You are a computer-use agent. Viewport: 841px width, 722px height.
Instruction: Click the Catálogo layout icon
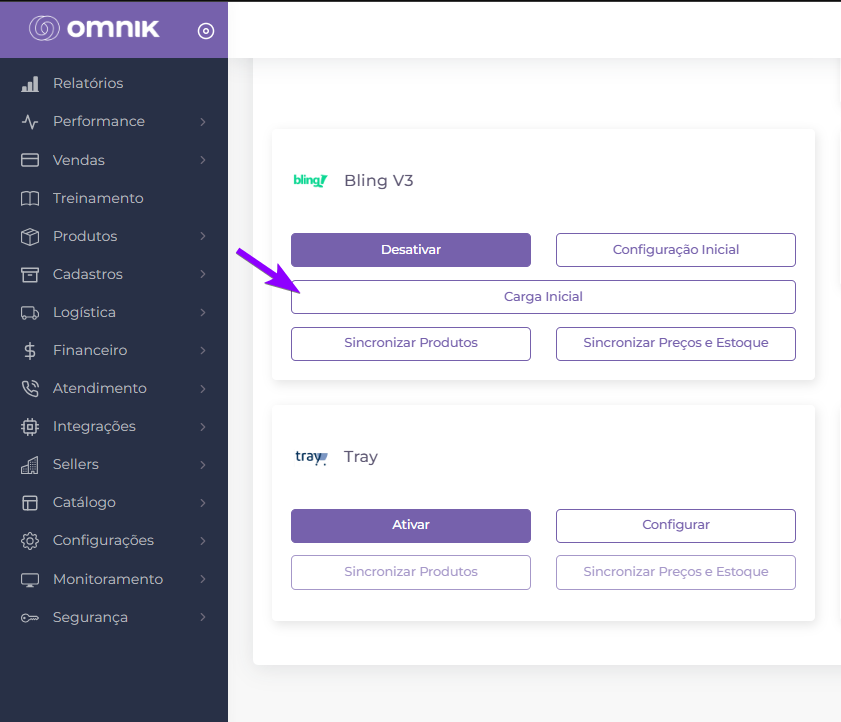[x=30, y=503]
